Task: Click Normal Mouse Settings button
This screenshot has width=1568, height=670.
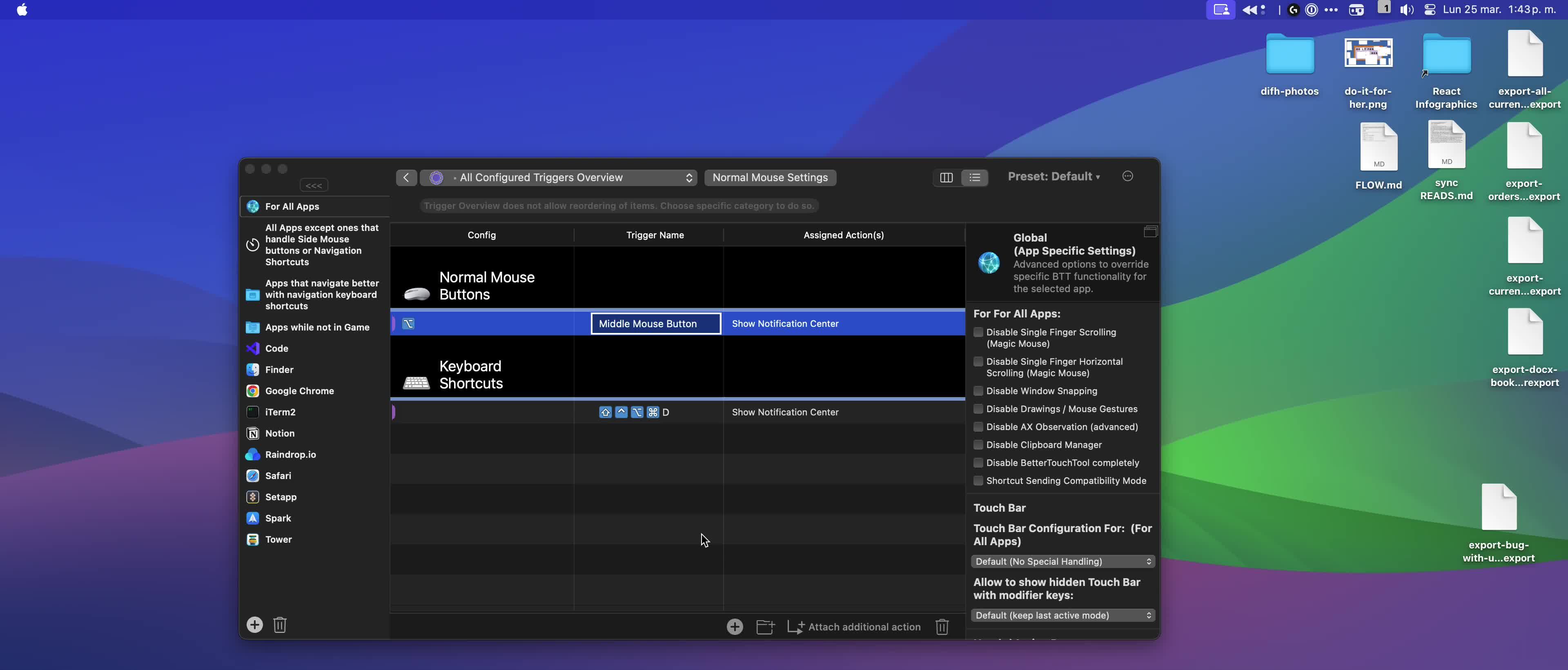Action: [x=770, y=177]
